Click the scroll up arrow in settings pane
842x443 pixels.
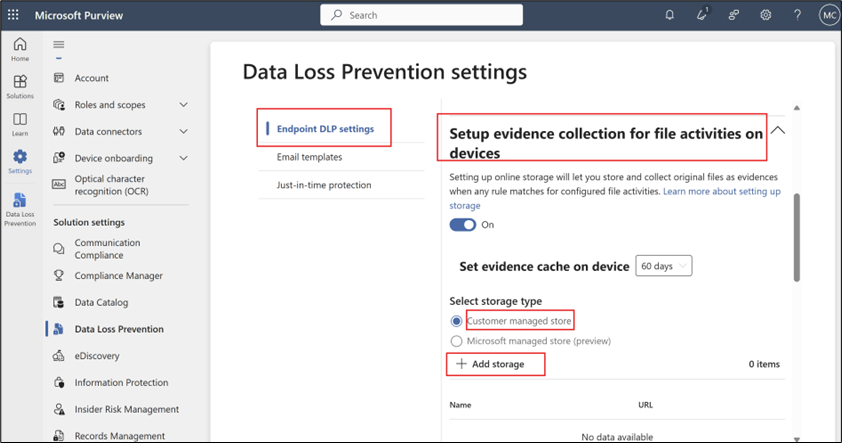pos(797,108)
